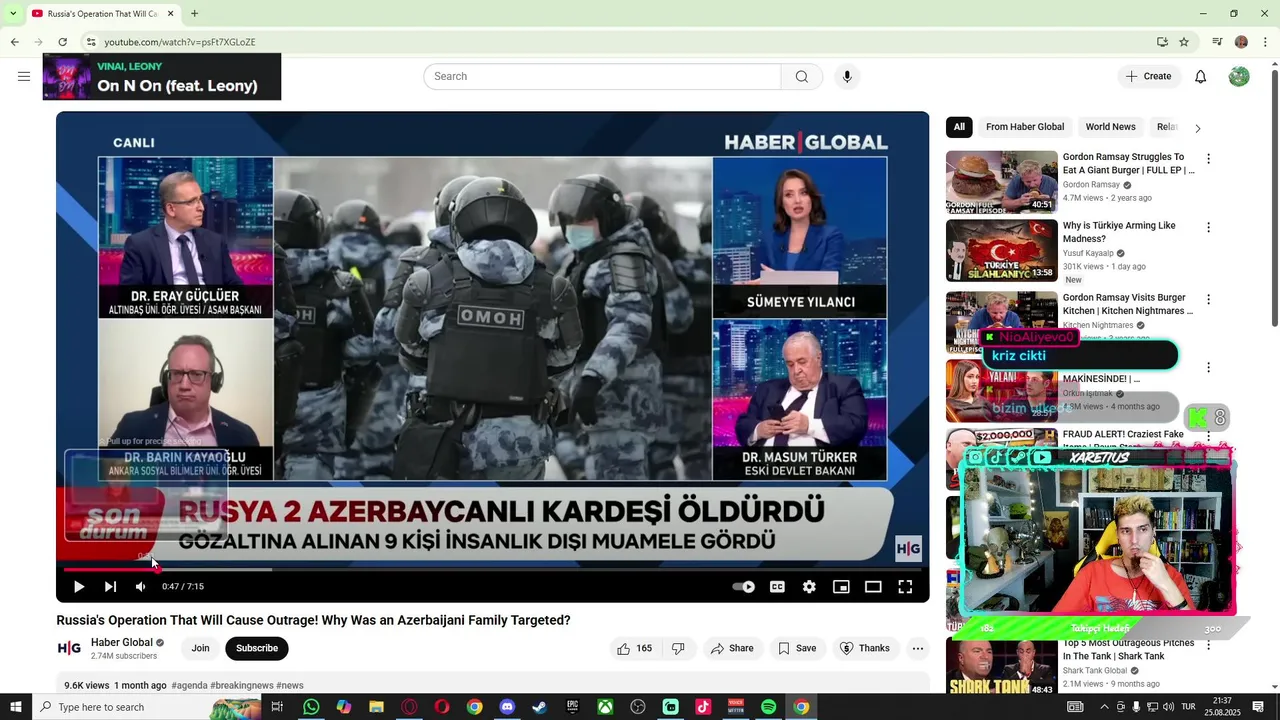Go back to the previous page
The image size is (1280, 720).
coord(14,42)
